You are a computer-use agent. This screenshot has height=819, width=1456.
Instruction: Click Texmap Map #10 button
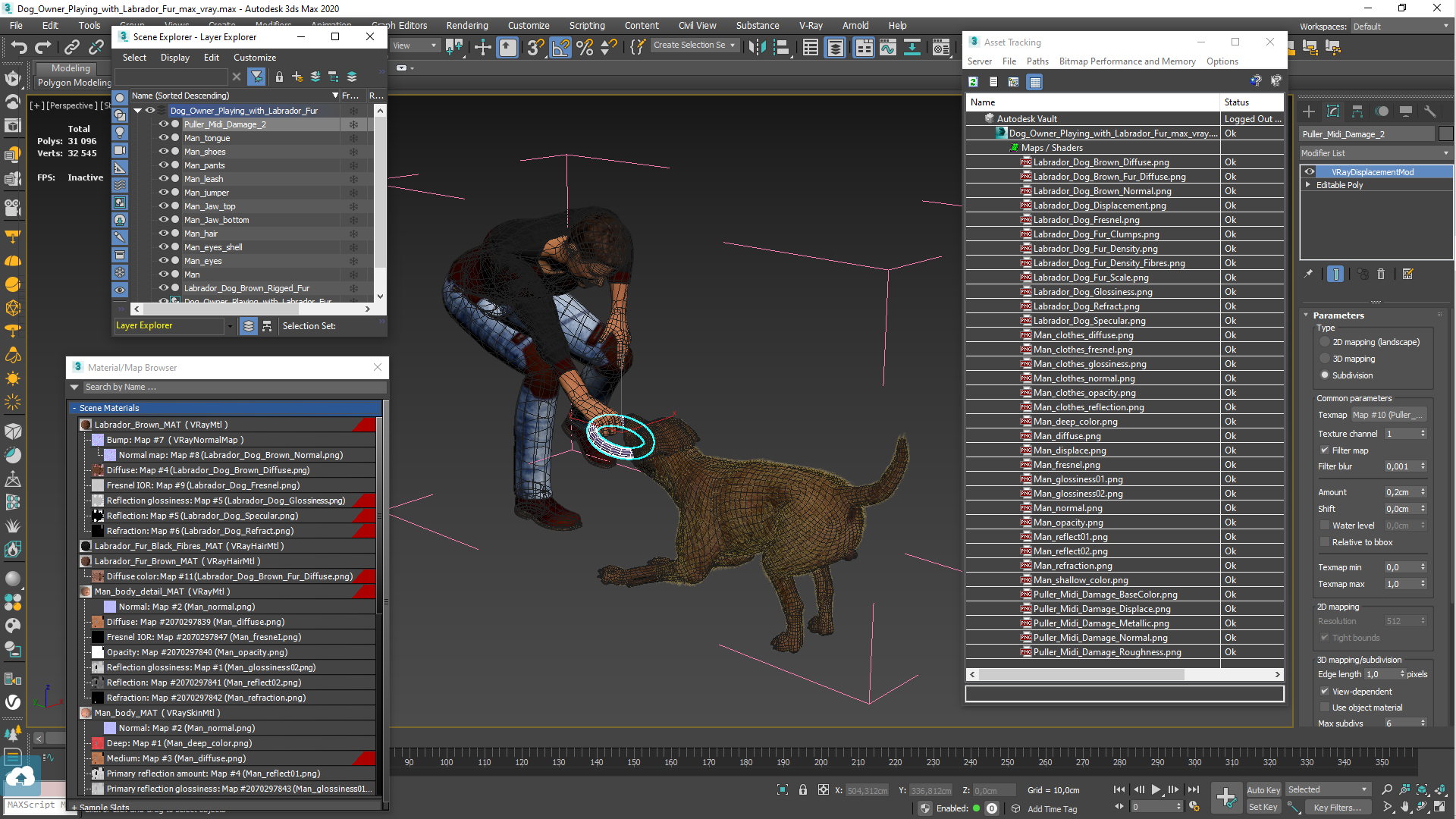tap(1389, 415)
